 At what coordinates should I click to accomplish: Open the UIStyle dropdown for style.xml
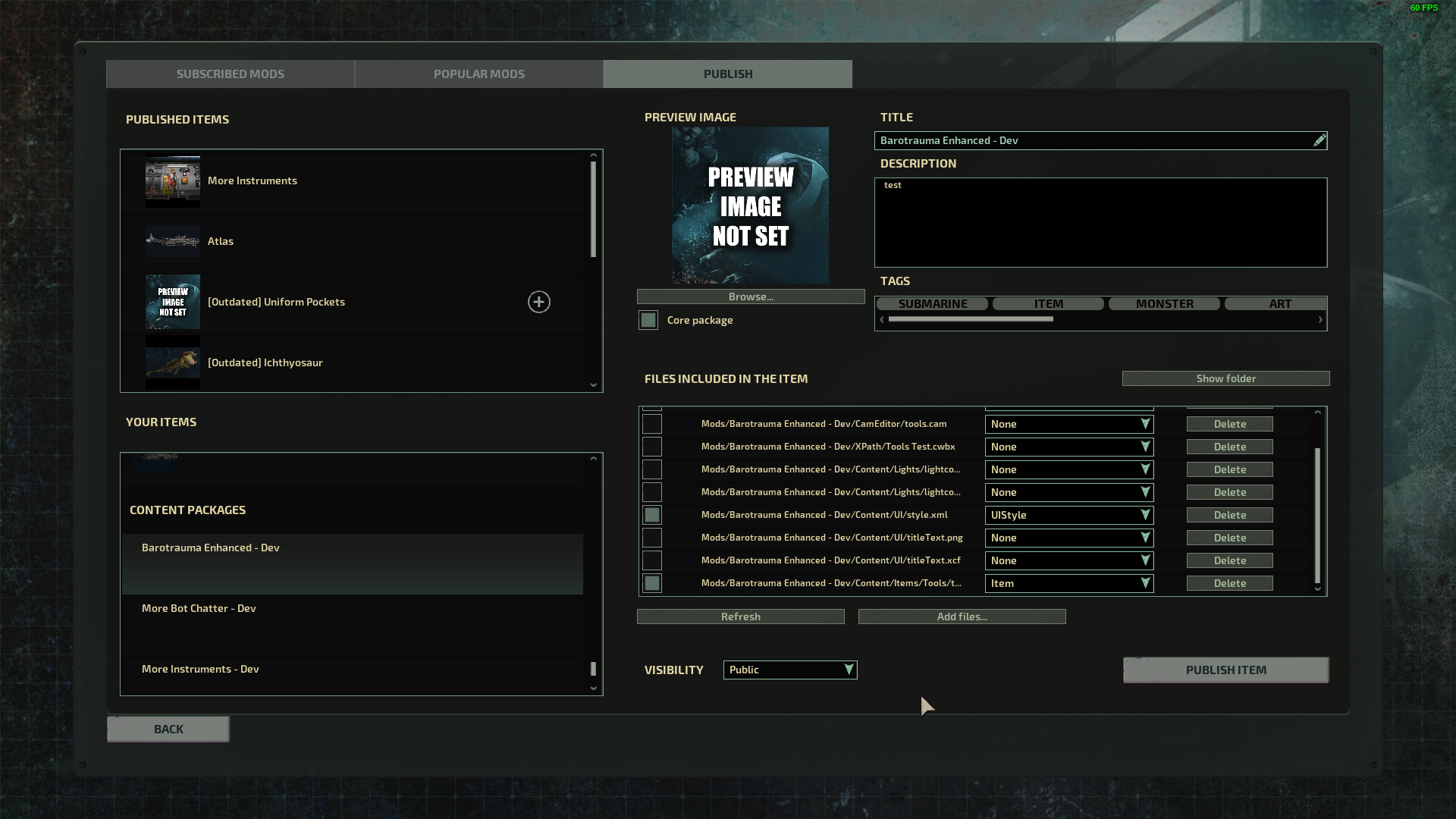point(1069,515)
